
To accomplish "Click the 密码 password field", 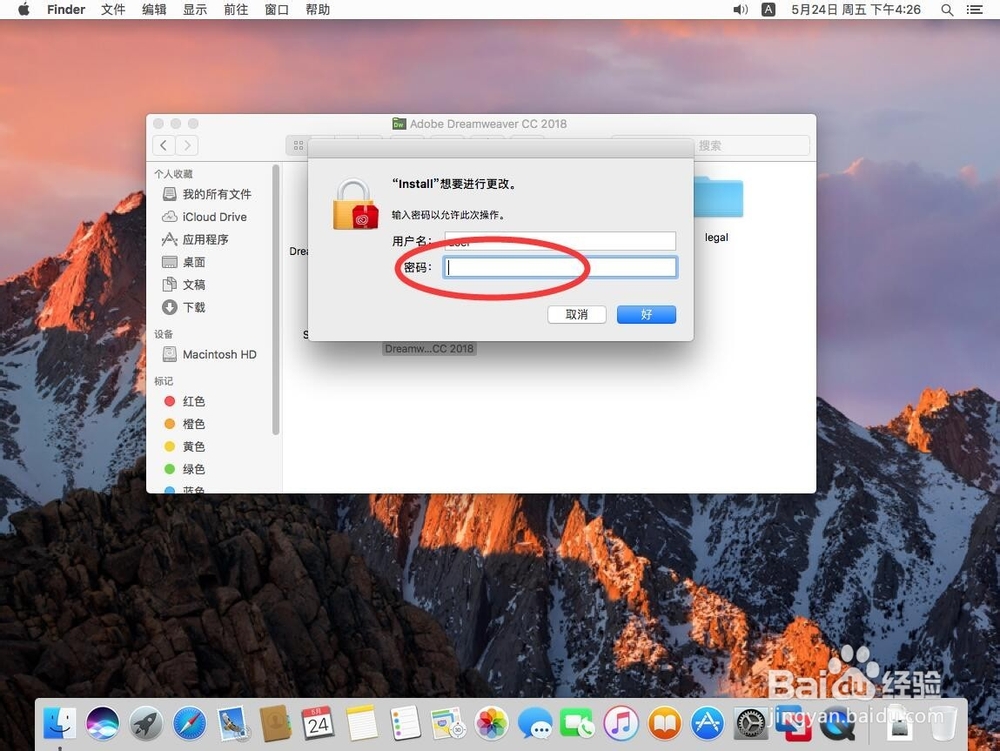I will pos(561,267).
